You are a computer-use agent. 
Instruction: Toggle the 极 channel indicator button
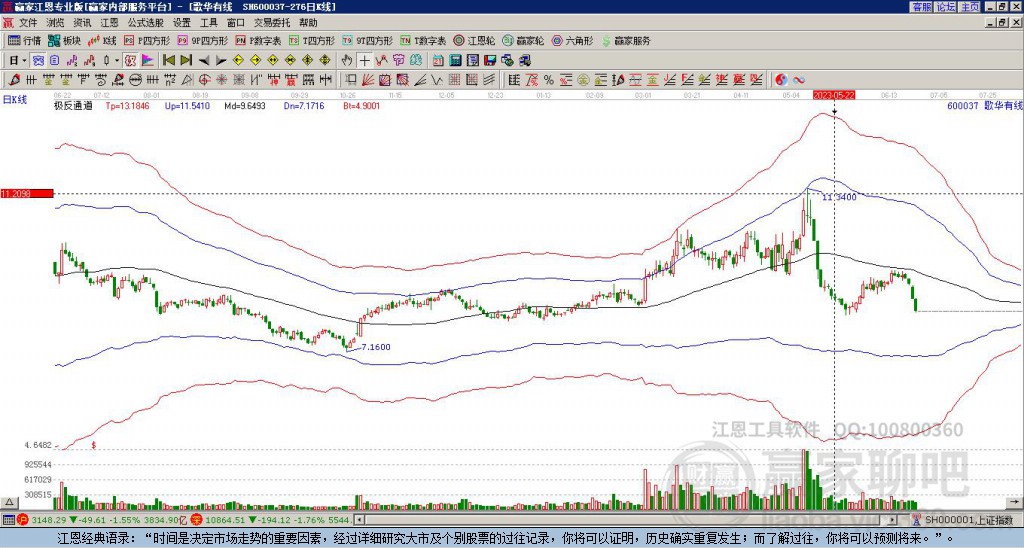(x=130, y=61)
